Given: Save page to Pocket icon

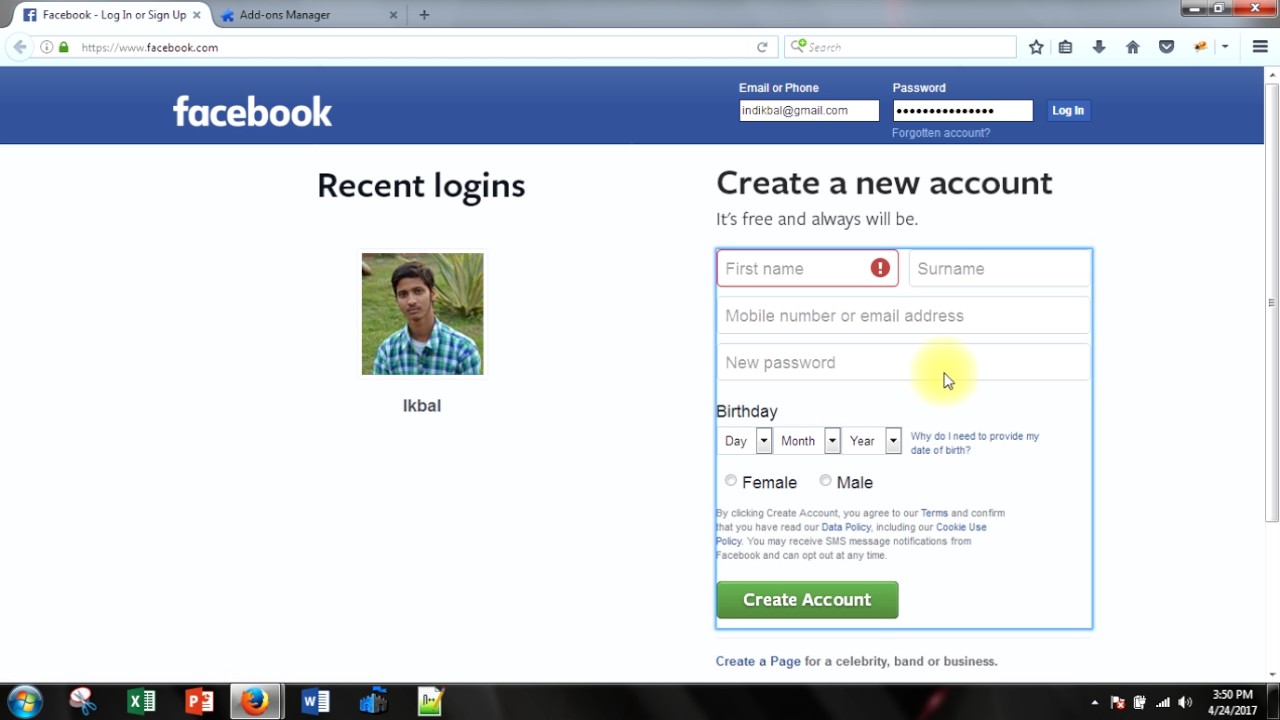Looking at the screenshot, I should tap(1166, 47).
